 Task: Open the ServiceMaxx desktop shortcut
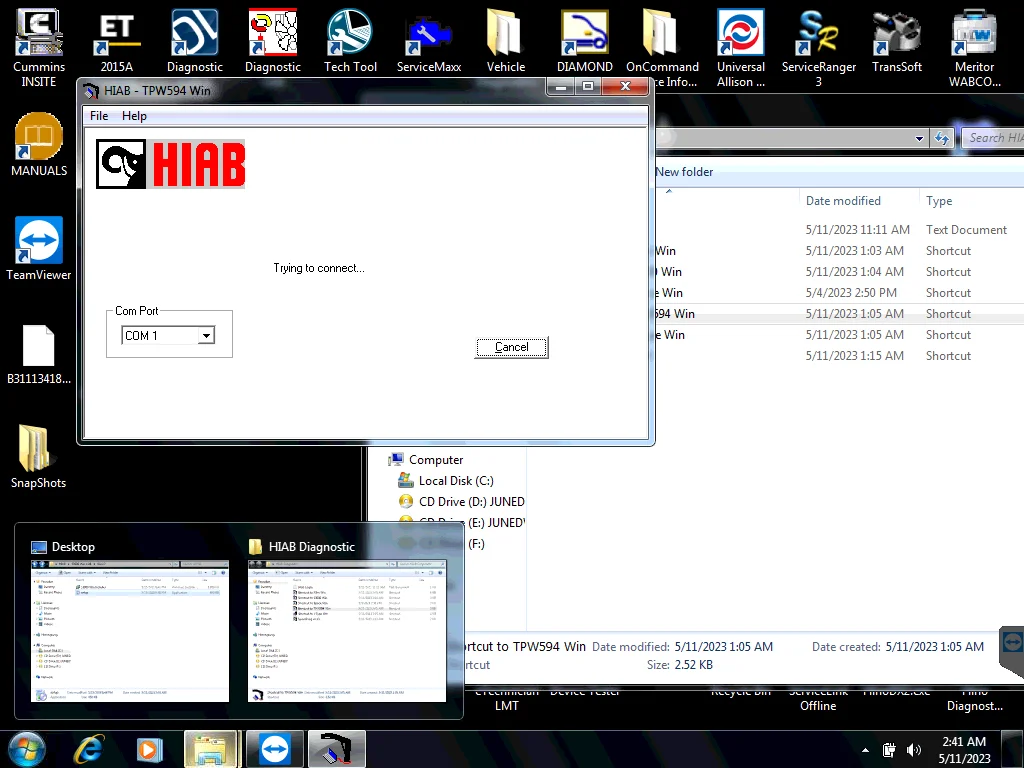pyautogui.click(x=429, y=35)
